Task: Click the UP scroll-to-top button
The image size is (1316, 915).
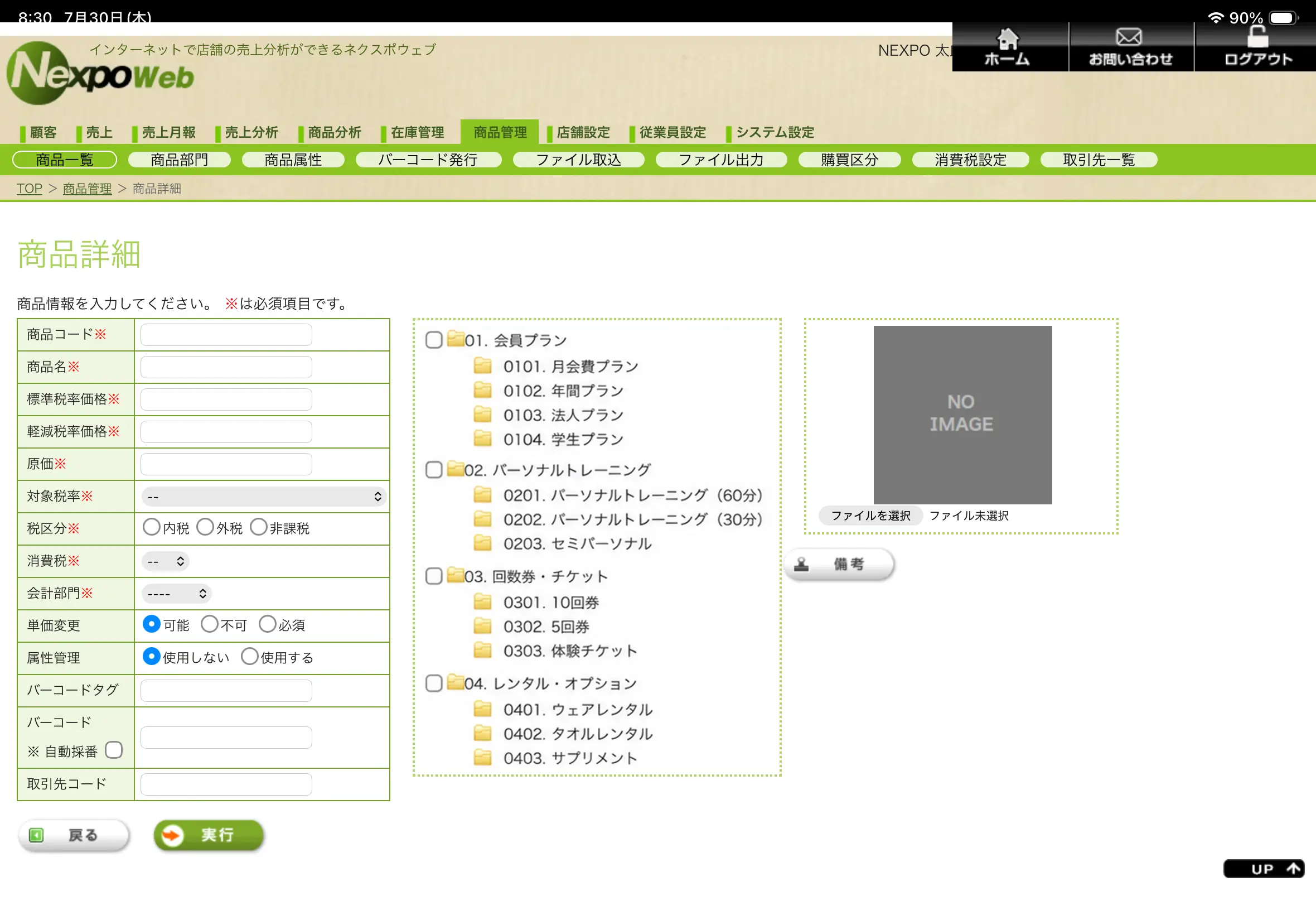Action: [x=1265, y=869]
